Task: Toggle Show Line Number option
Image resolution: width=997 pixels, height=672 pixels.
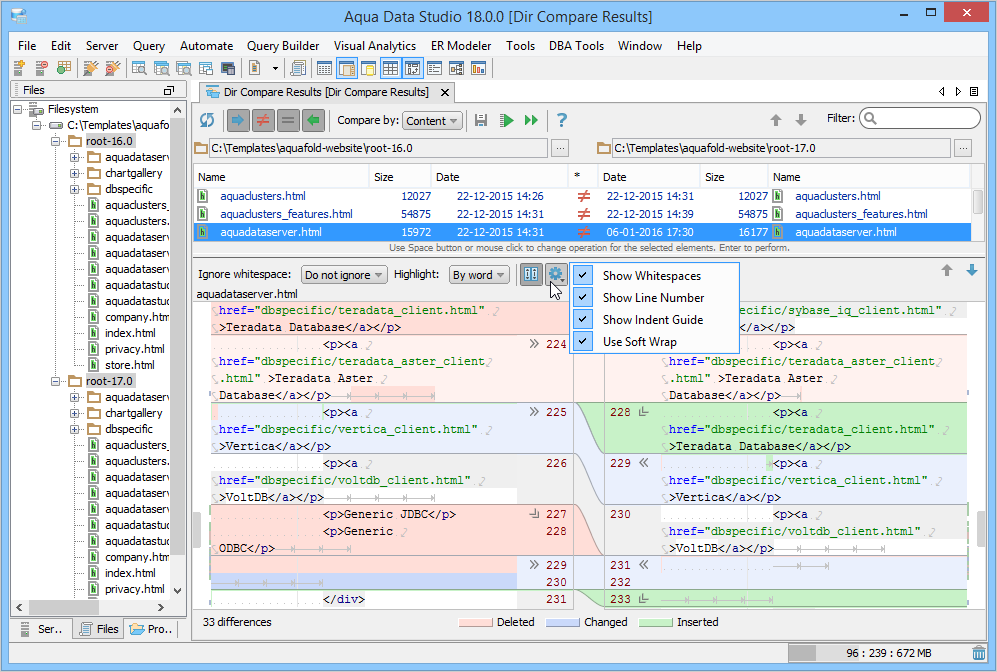Action: (x=653, y=298)
